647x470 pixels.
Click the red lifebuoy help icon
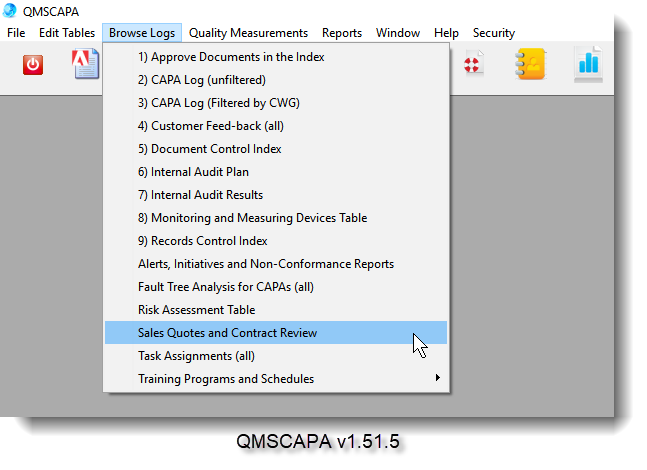coord(472,66)
